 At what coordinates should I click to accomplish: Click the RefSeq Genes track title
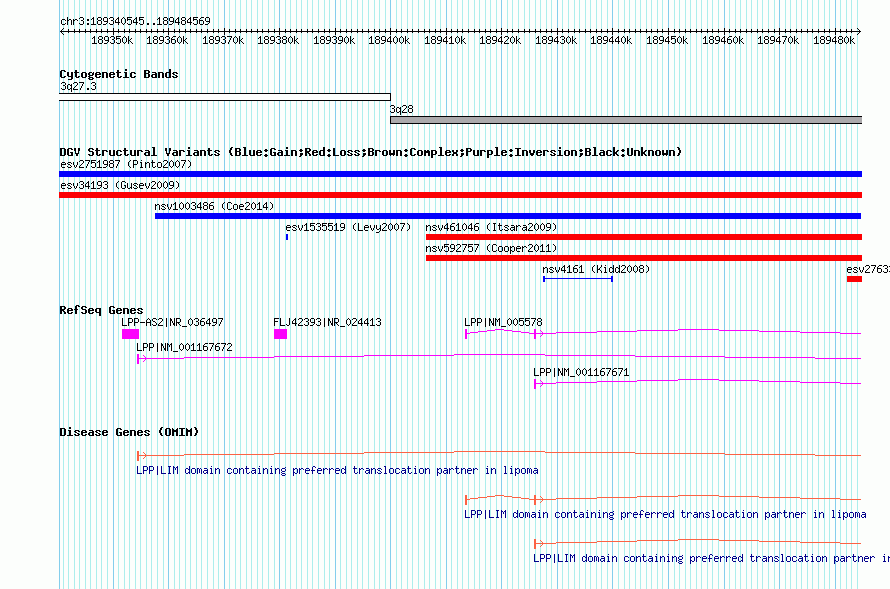[101, 310]
